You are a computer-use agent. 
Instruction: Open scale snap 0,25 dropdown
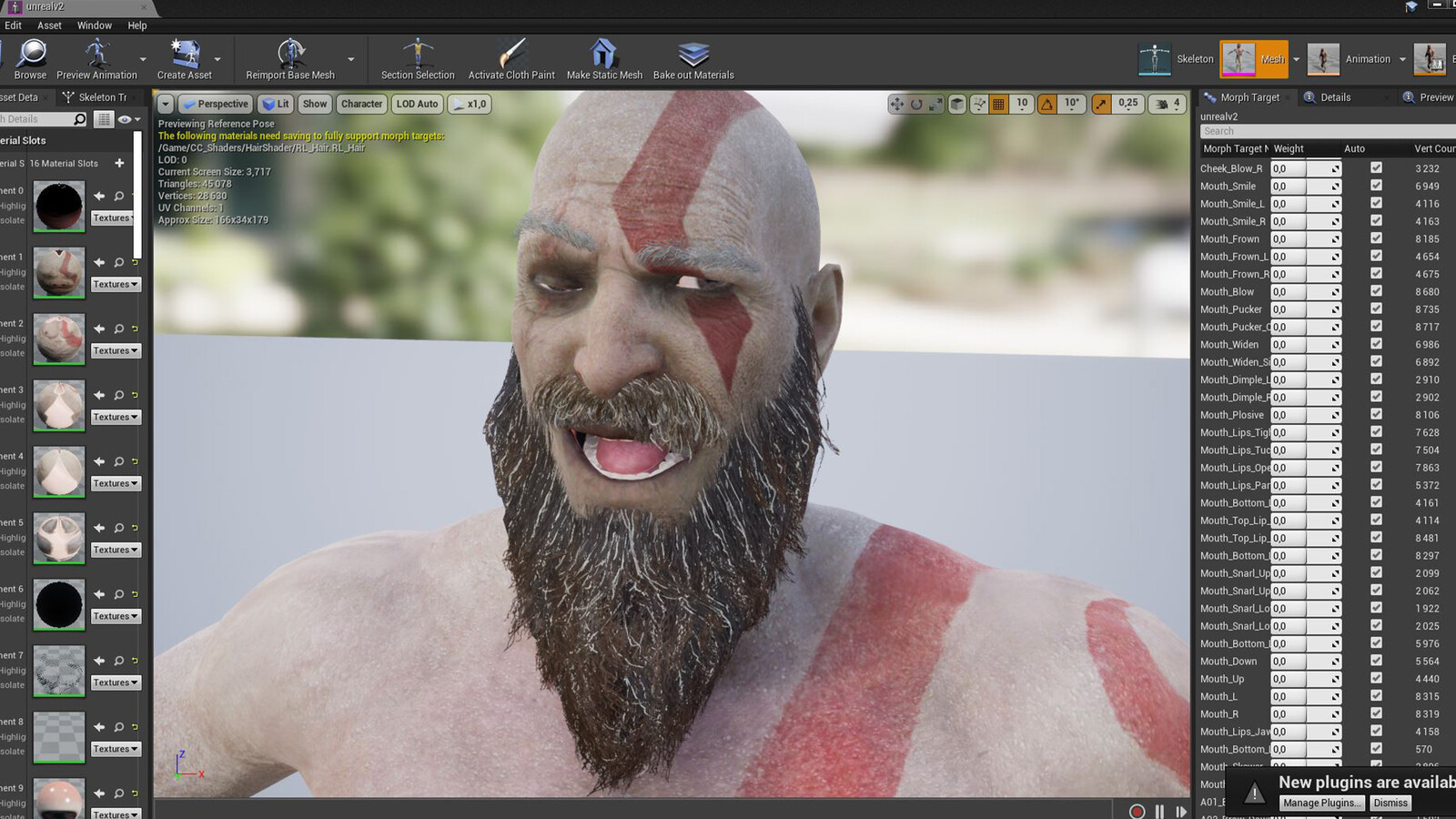point(1127,104)
